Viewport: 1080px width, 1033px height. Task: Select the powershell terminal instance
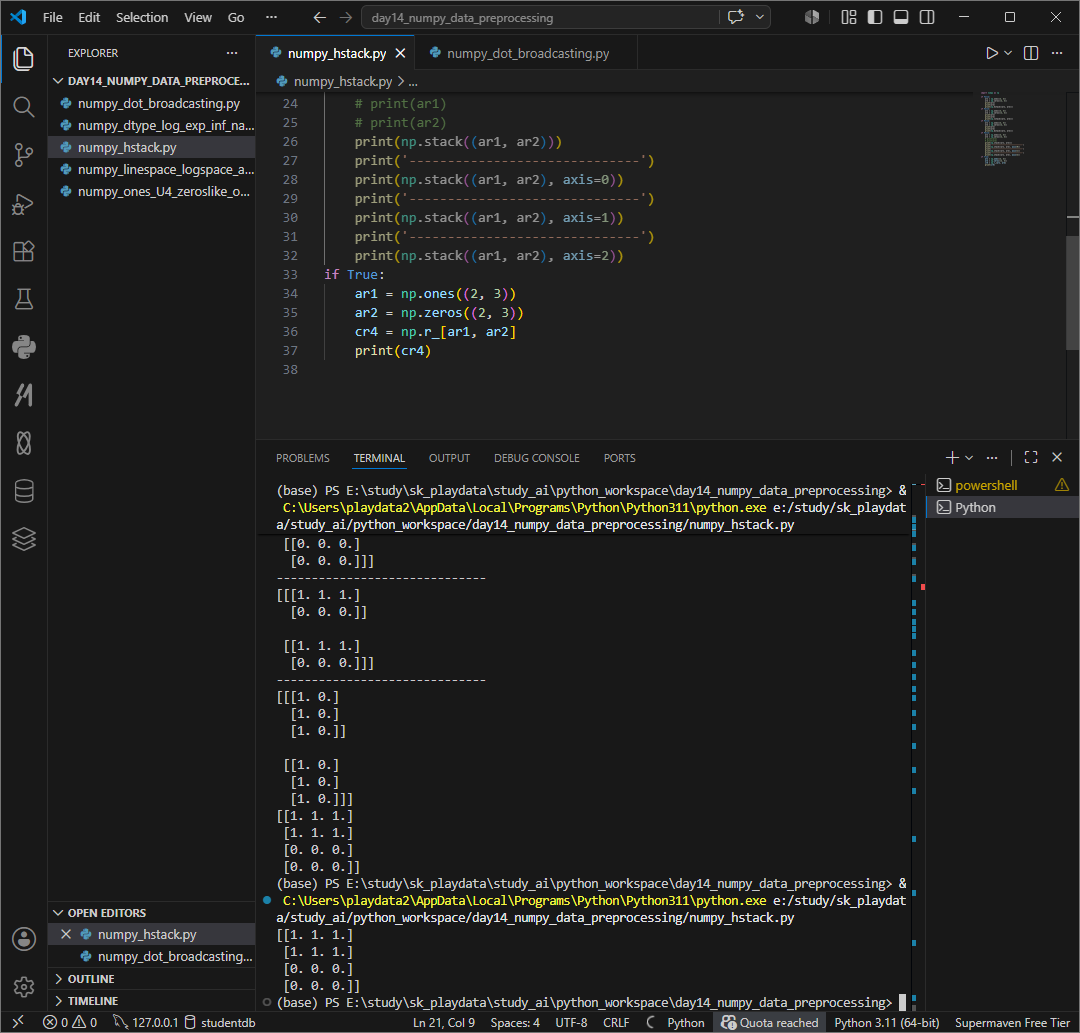click(x=1002, y=485)
